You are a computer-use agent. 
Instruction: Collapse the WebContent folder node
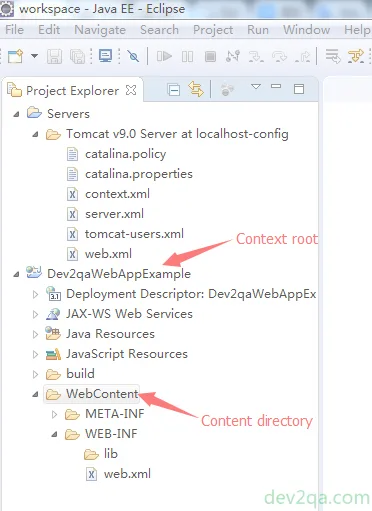coord(35,395)
